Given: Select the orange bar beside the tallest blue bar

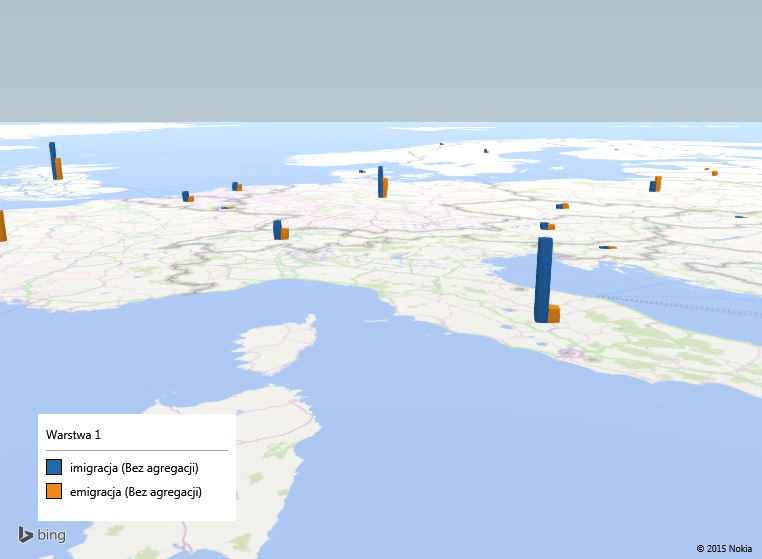Looking at the screenshot, I should pos(554,314).
